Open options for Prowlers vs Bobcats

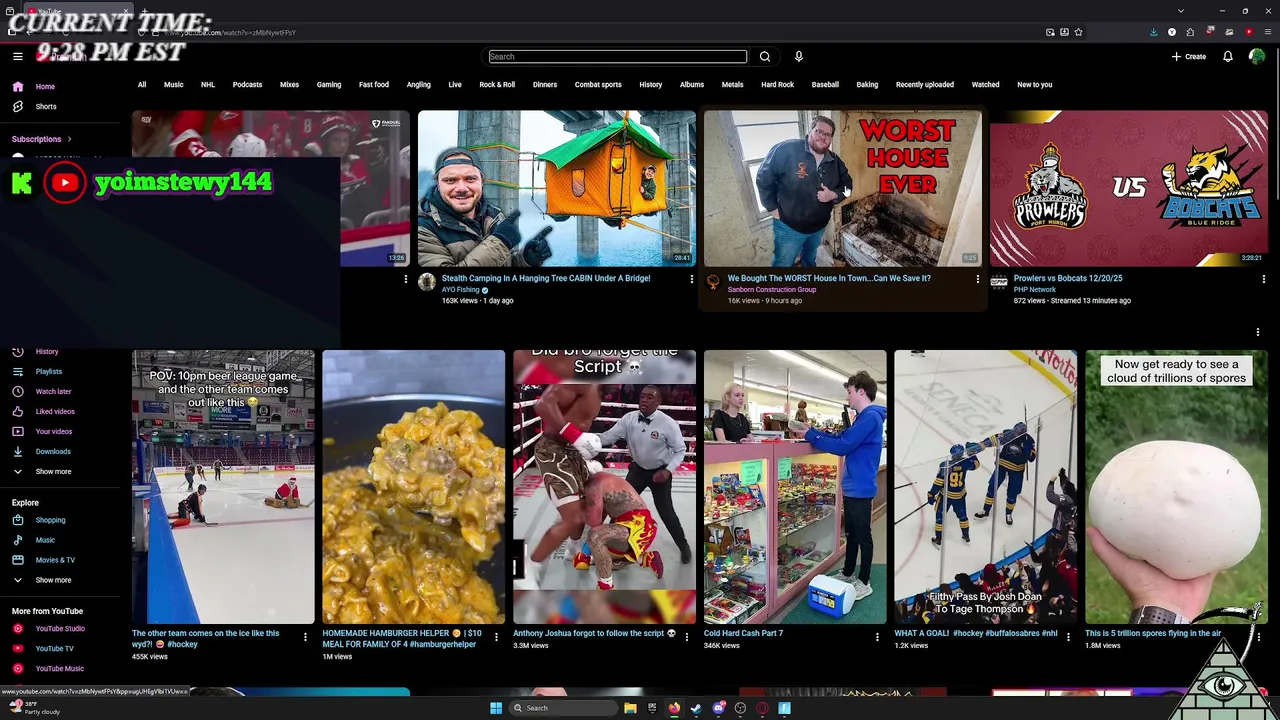pyautogui.click(x=1263, y=279)
